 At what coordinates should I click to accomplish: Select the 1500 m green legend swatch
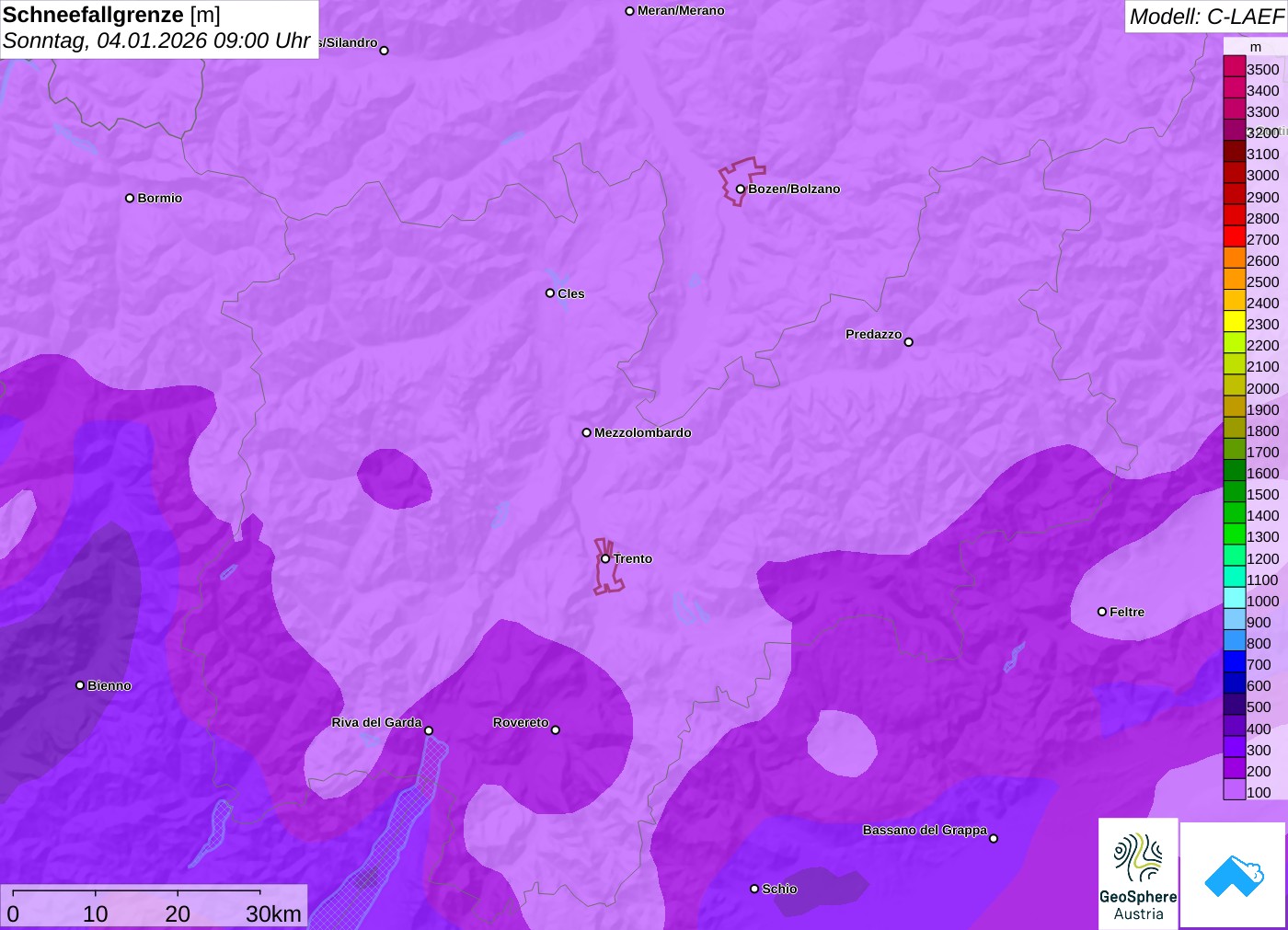point(1235,492)
